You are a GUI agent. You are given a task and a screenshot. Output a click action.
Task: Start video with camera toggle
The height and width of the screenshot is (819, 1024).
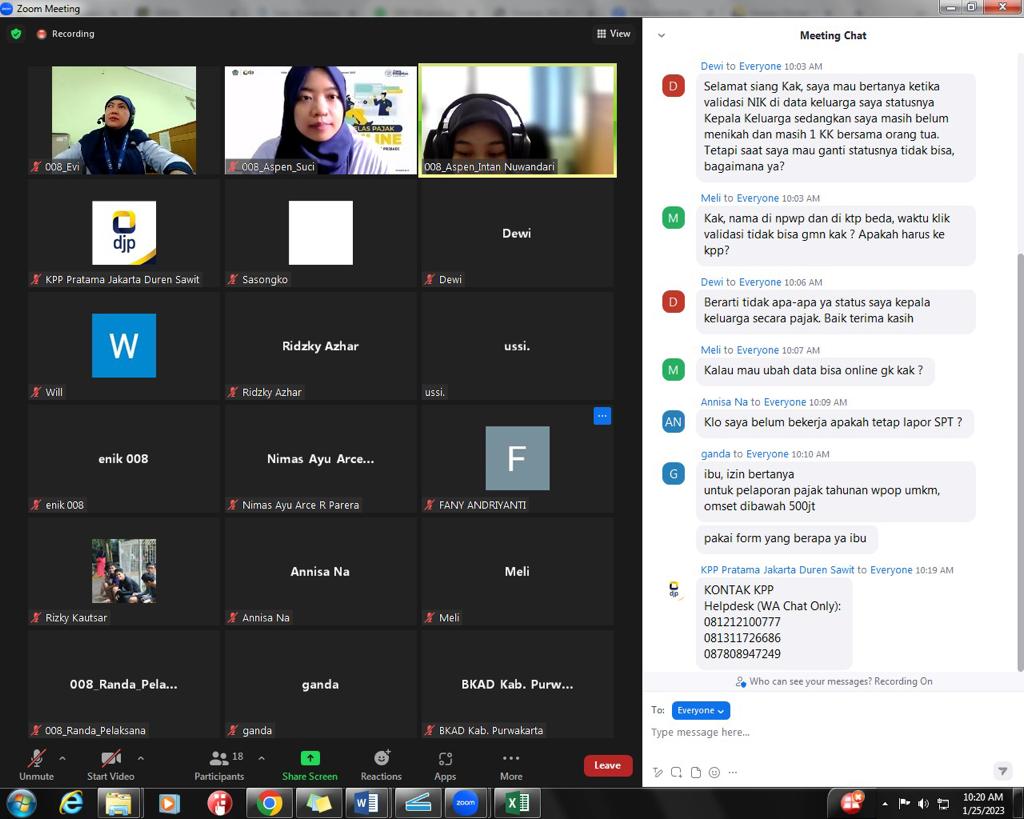point(111,765)
